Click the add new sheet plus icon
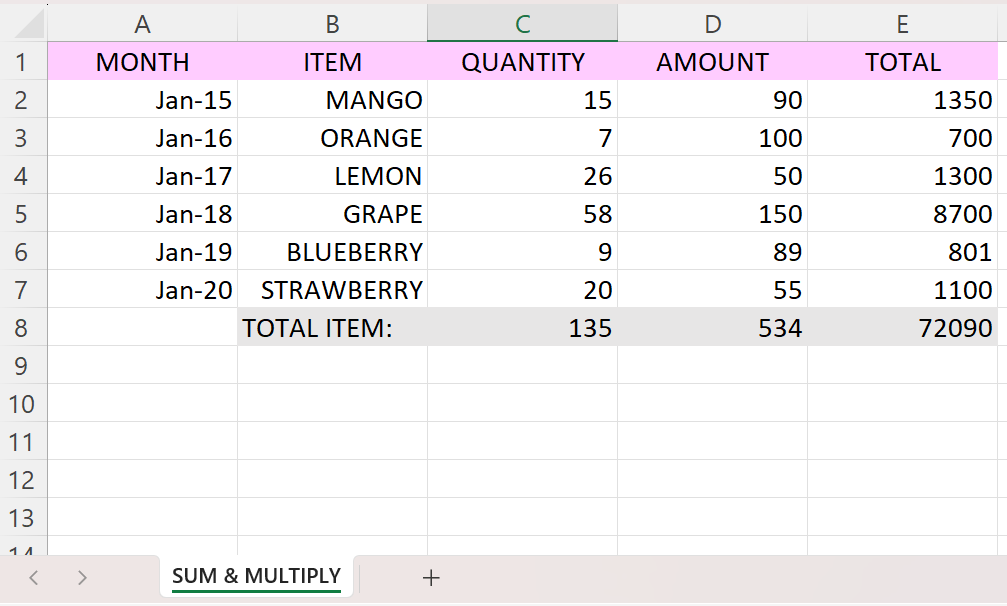Image resolution: width=1007 pixels, height=606 pixels. pyautogui.click(x=431, y=577)
